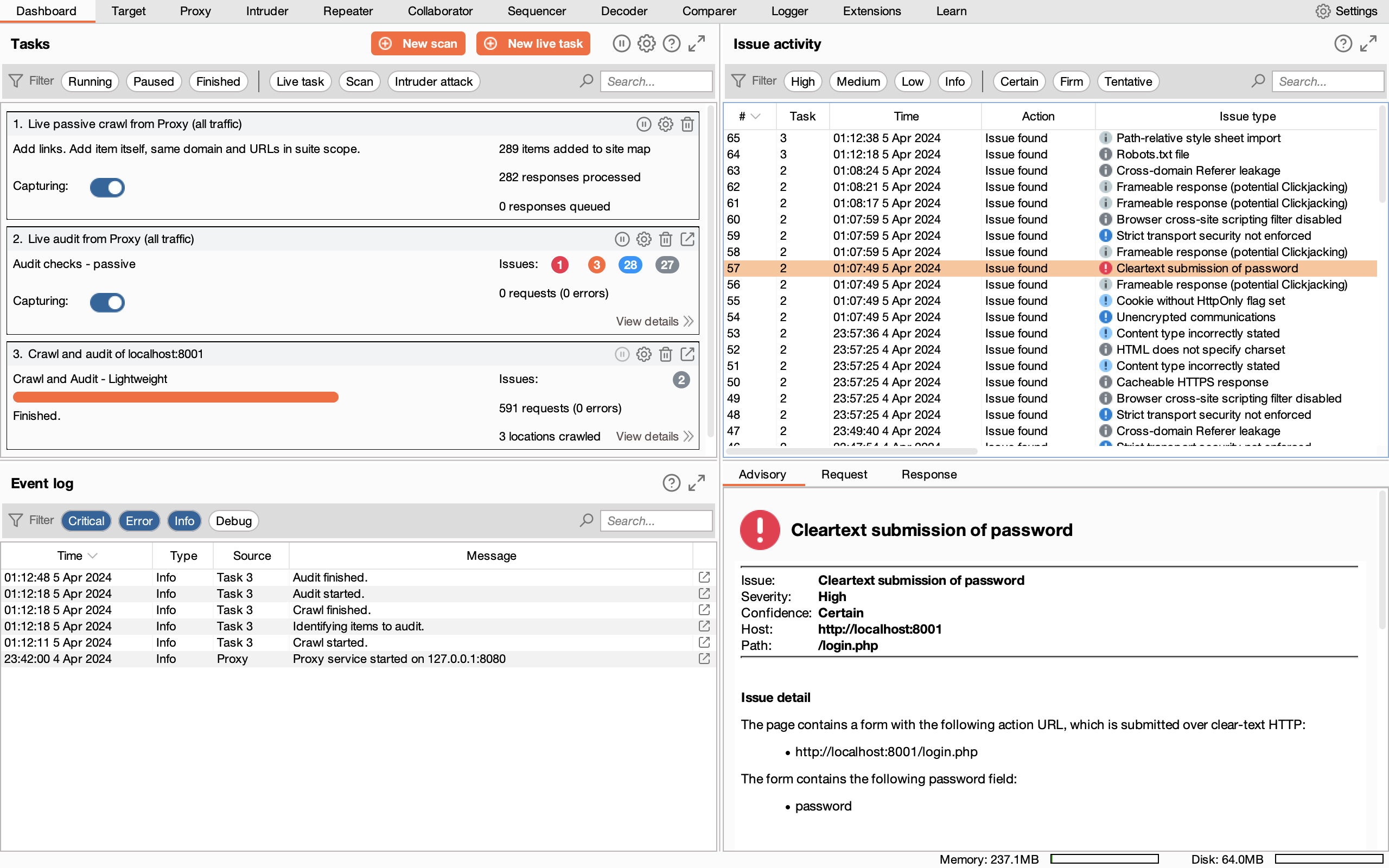The height and width of the screenshot is (868, 1389).
Task: Switch to the Repeater tab
Action: 347,11
